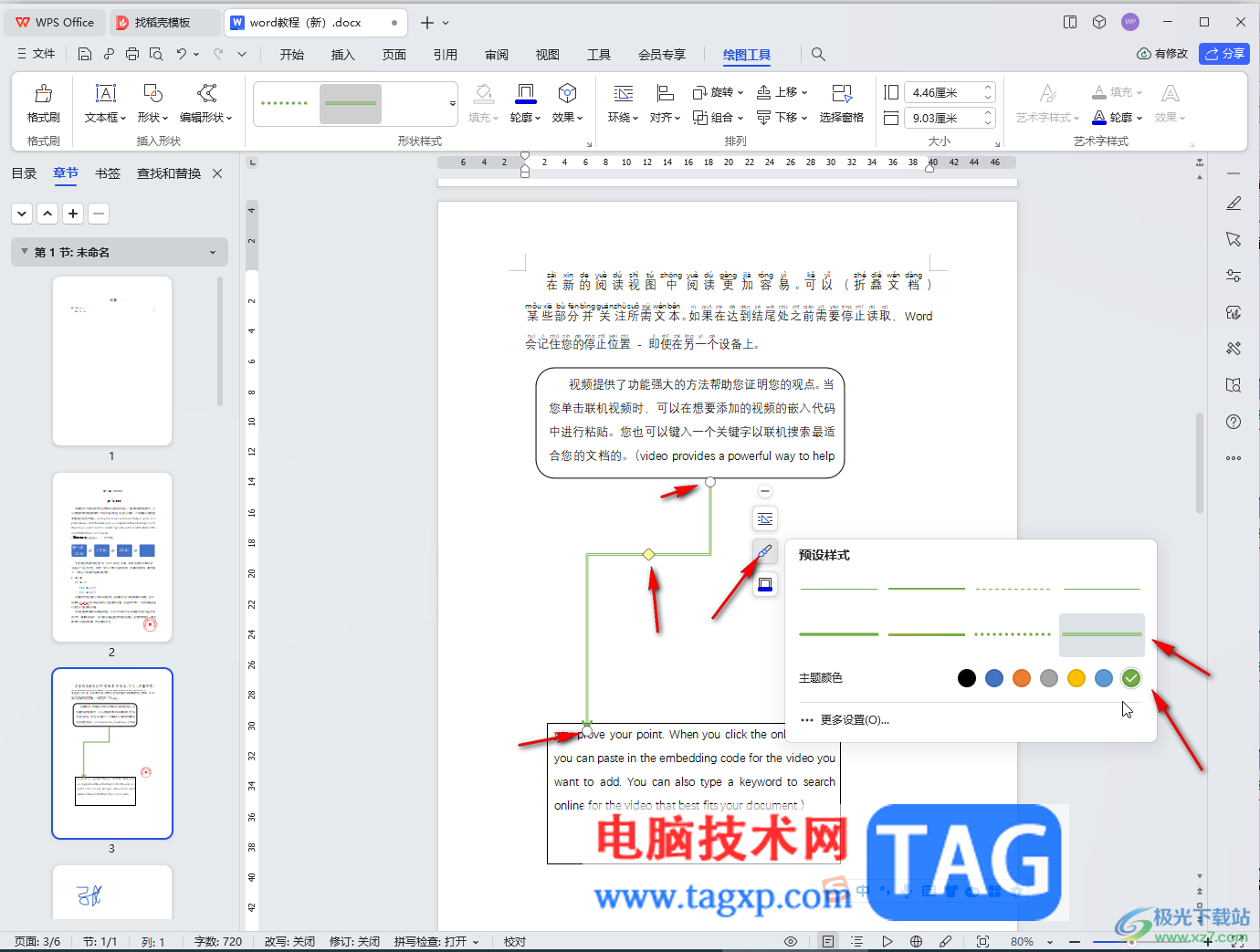This screenshot has width=1260, height=952.
Task: Click the help question-mark icon in the right sidebar
Action: 1234,422
